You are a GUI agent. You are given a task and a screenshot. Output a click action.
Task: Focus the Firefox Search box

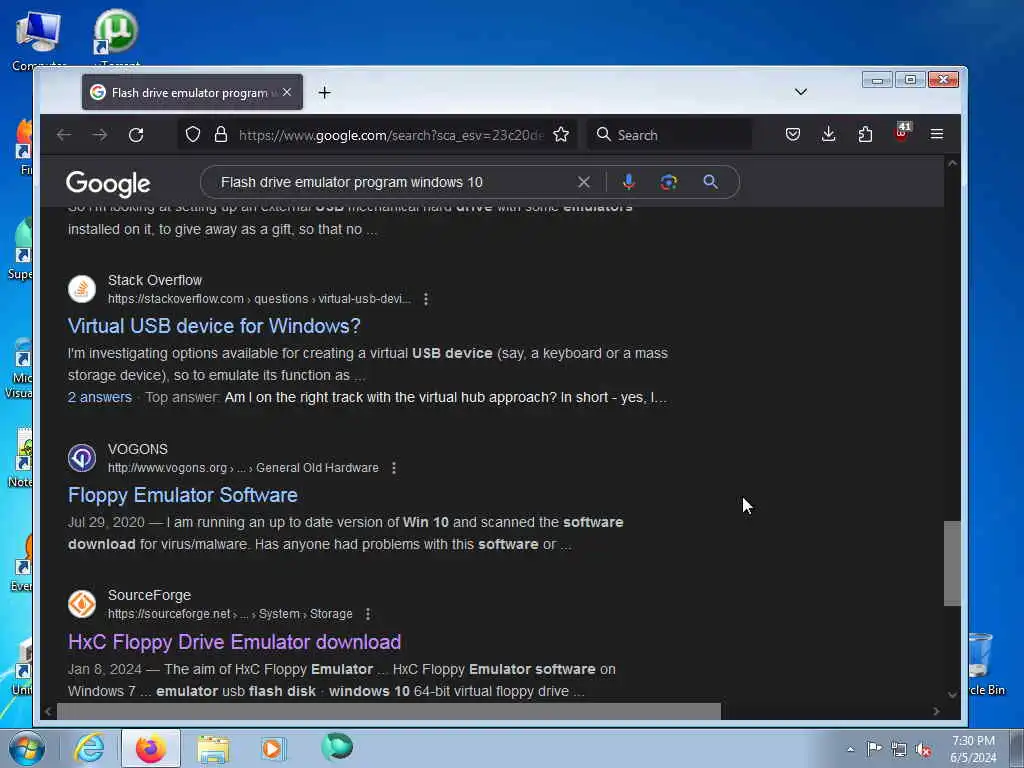click(669, 135)
